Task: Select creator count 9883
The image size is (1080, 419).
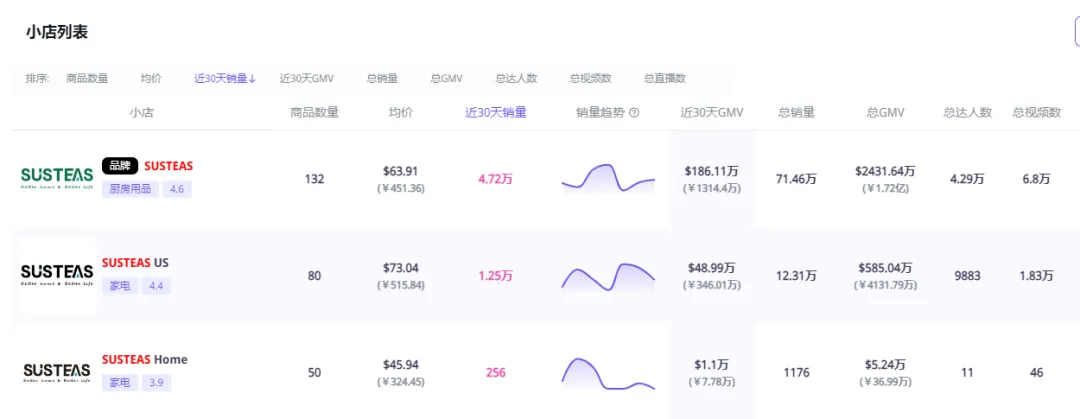Action: pyautogui.click(x=968, y=276)
